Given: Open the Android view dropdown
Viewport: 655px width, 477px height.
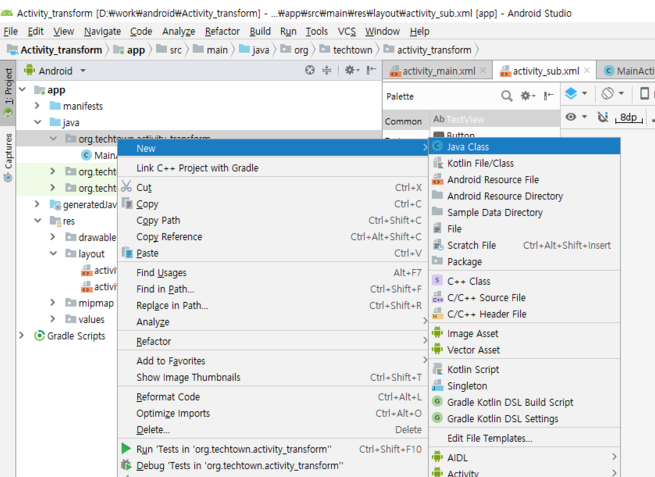Looking at the screenshot, I should (55, 71).
